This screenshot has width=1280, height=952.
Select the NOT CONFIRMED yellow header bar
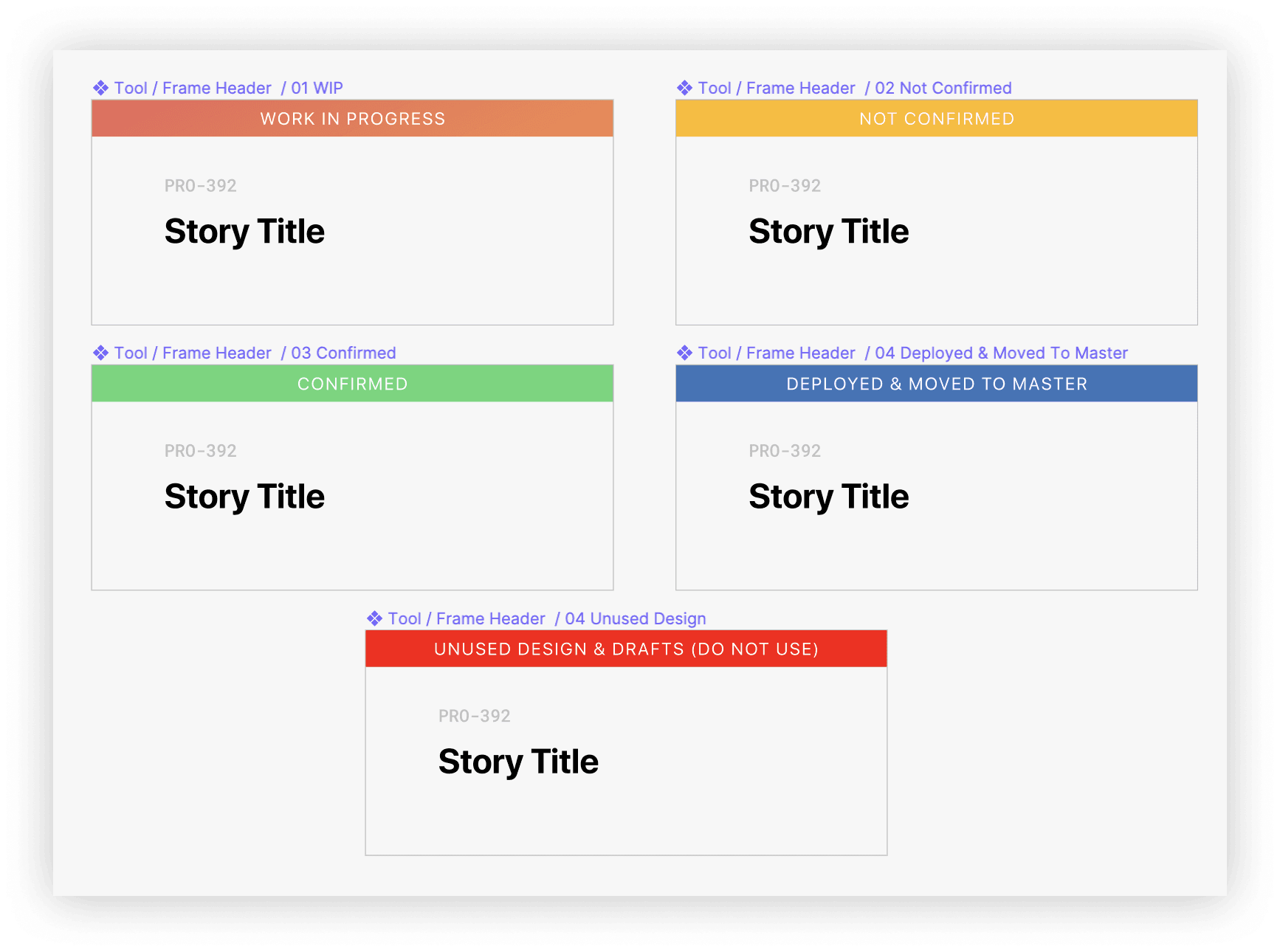(936, 118)
